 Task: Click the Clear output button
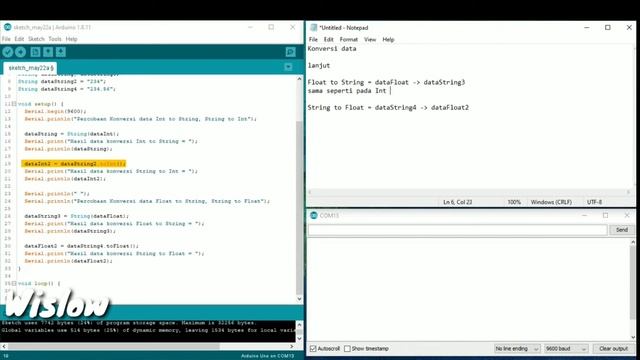[613, 349]
